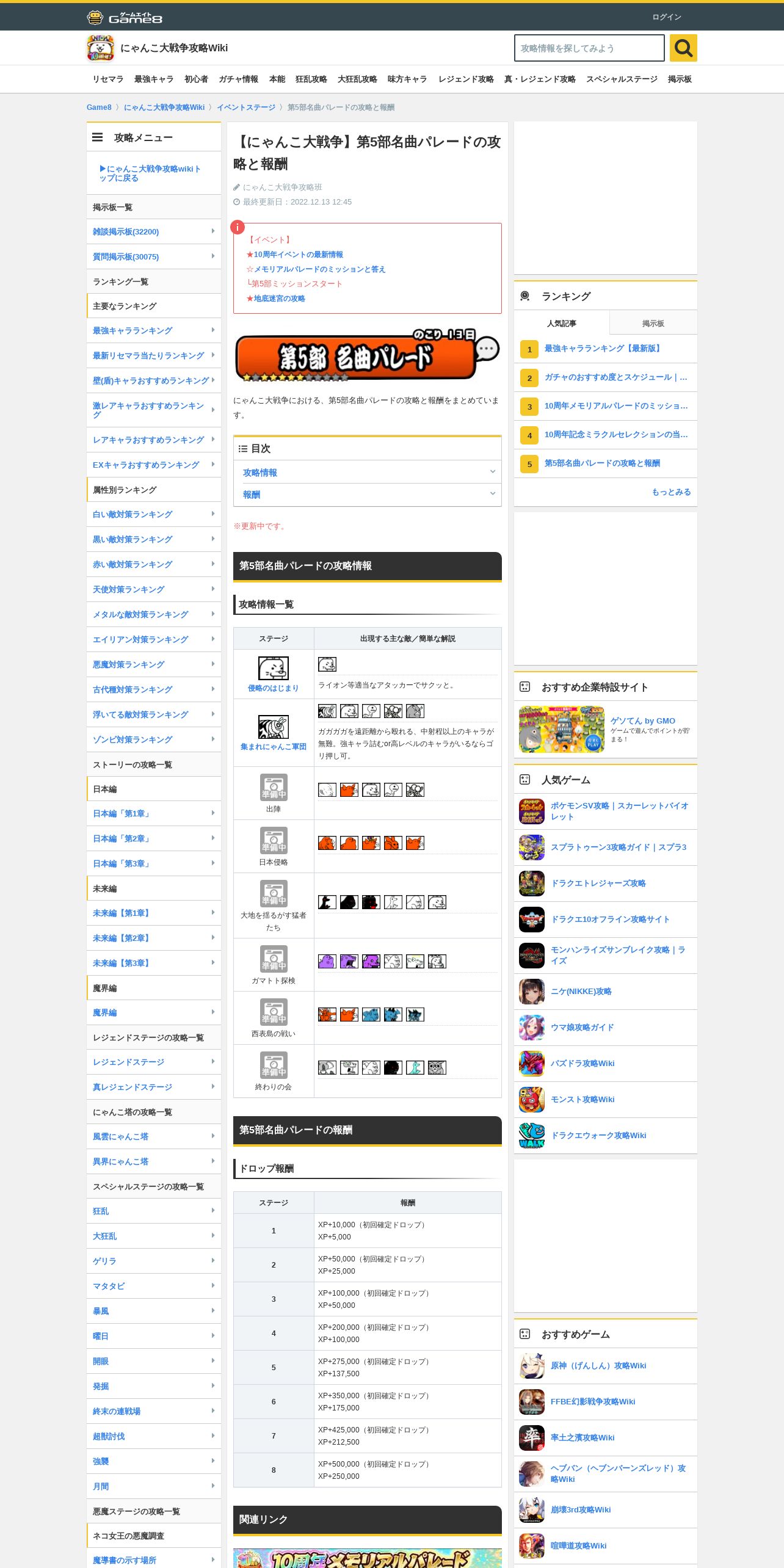The width and height of the screenshot is (784, 1568).
Task: Click the search input field
Action: tap(589, 48)
